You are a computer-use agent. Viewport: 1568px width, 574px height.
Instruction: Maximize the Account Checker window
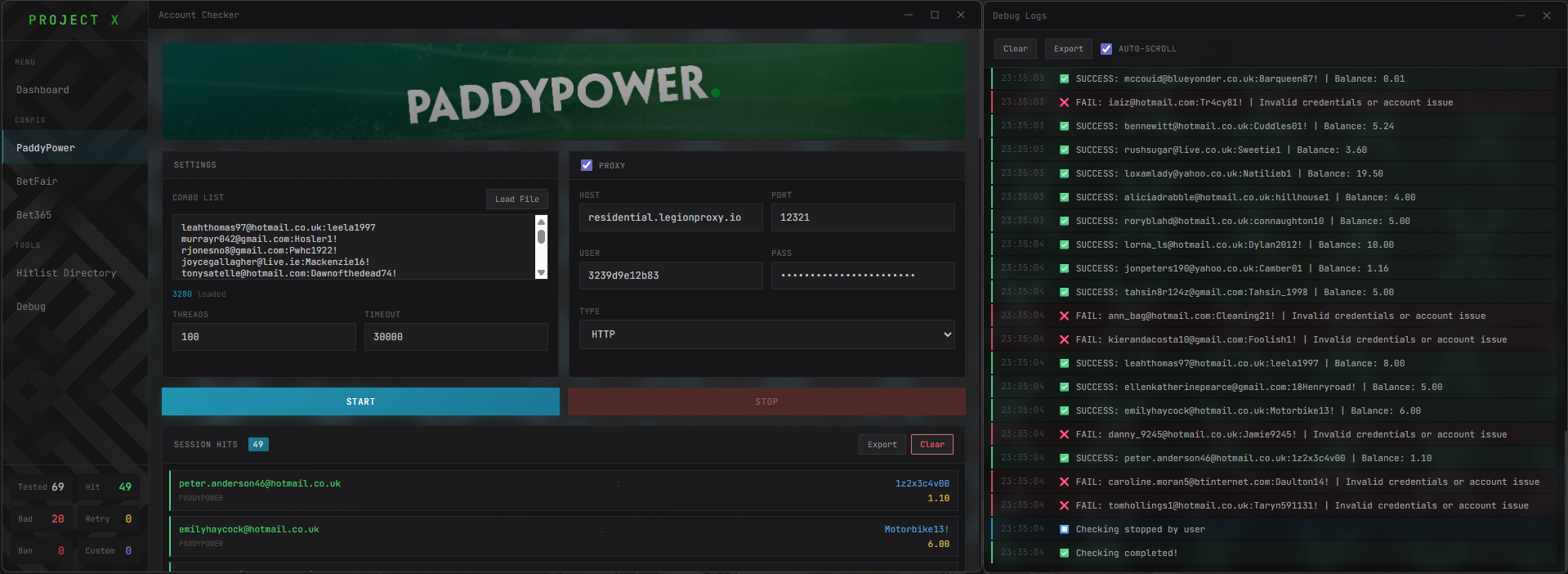coord(935,15)
